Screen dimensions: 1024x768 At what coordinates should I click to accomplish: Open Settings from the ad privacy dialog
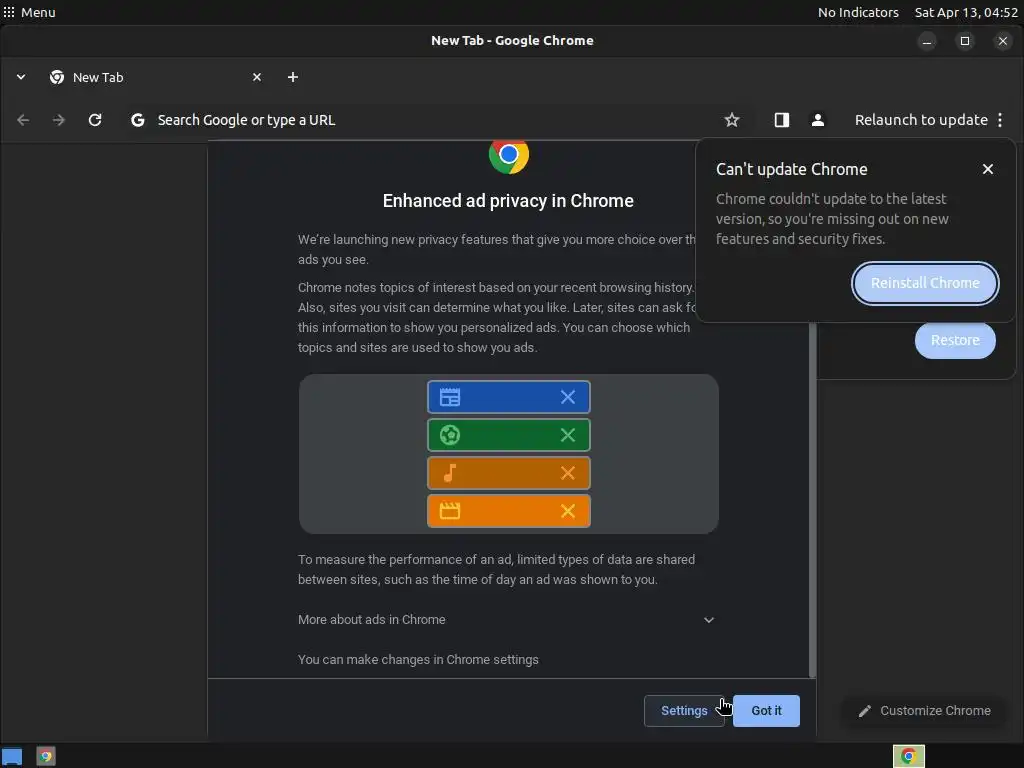pos(684,711)
